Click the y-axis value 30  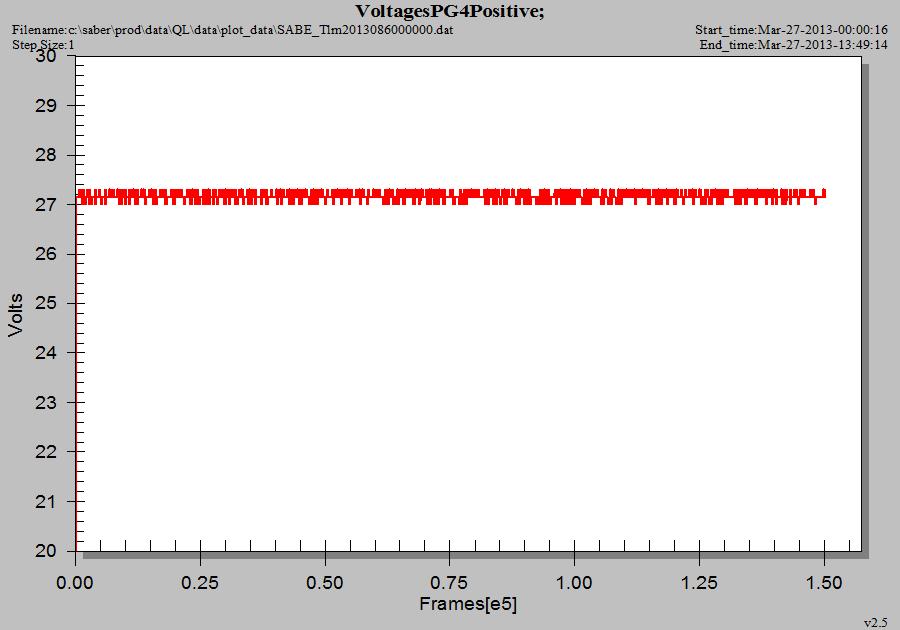coord(46,56)
